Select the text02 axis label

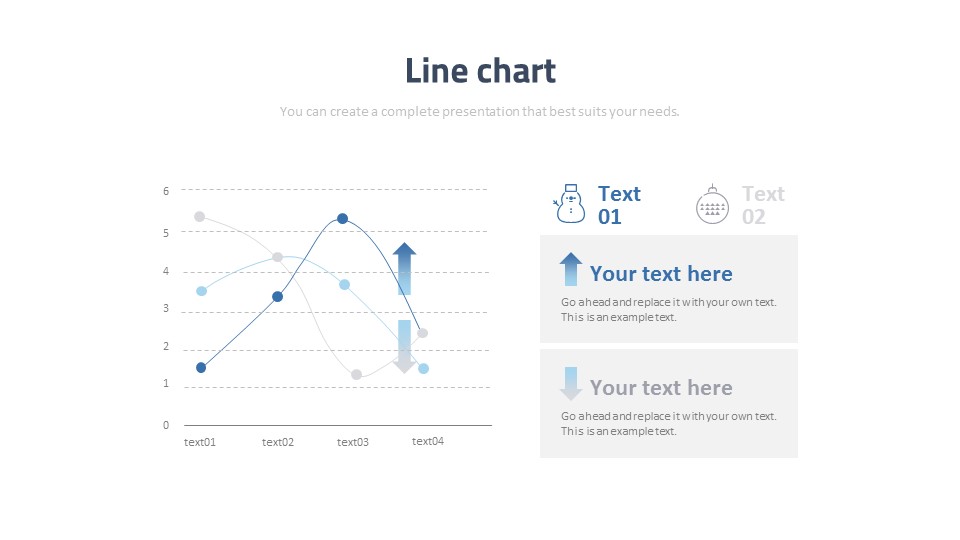coord(278,442)
